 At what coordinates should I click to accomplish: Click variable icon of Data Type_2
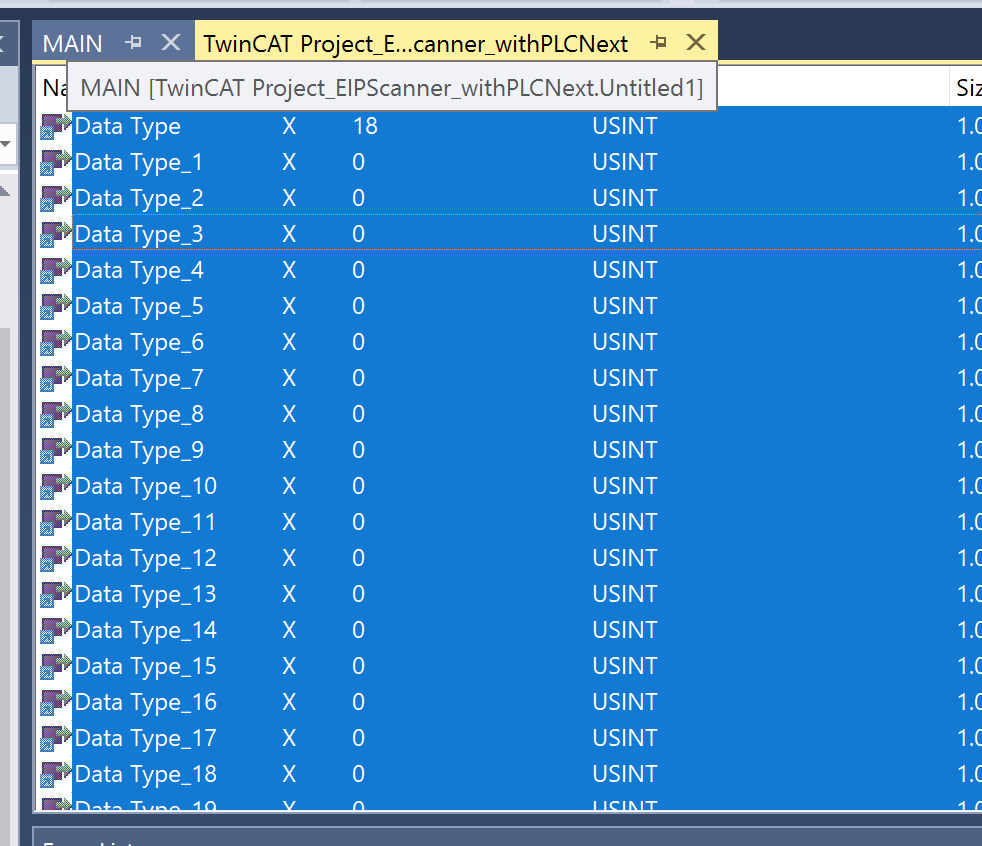(55, 199)
